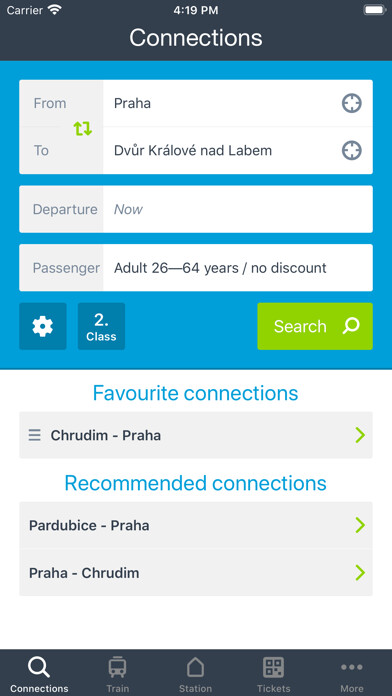Open the Passenger type selector

coord(196,268)
